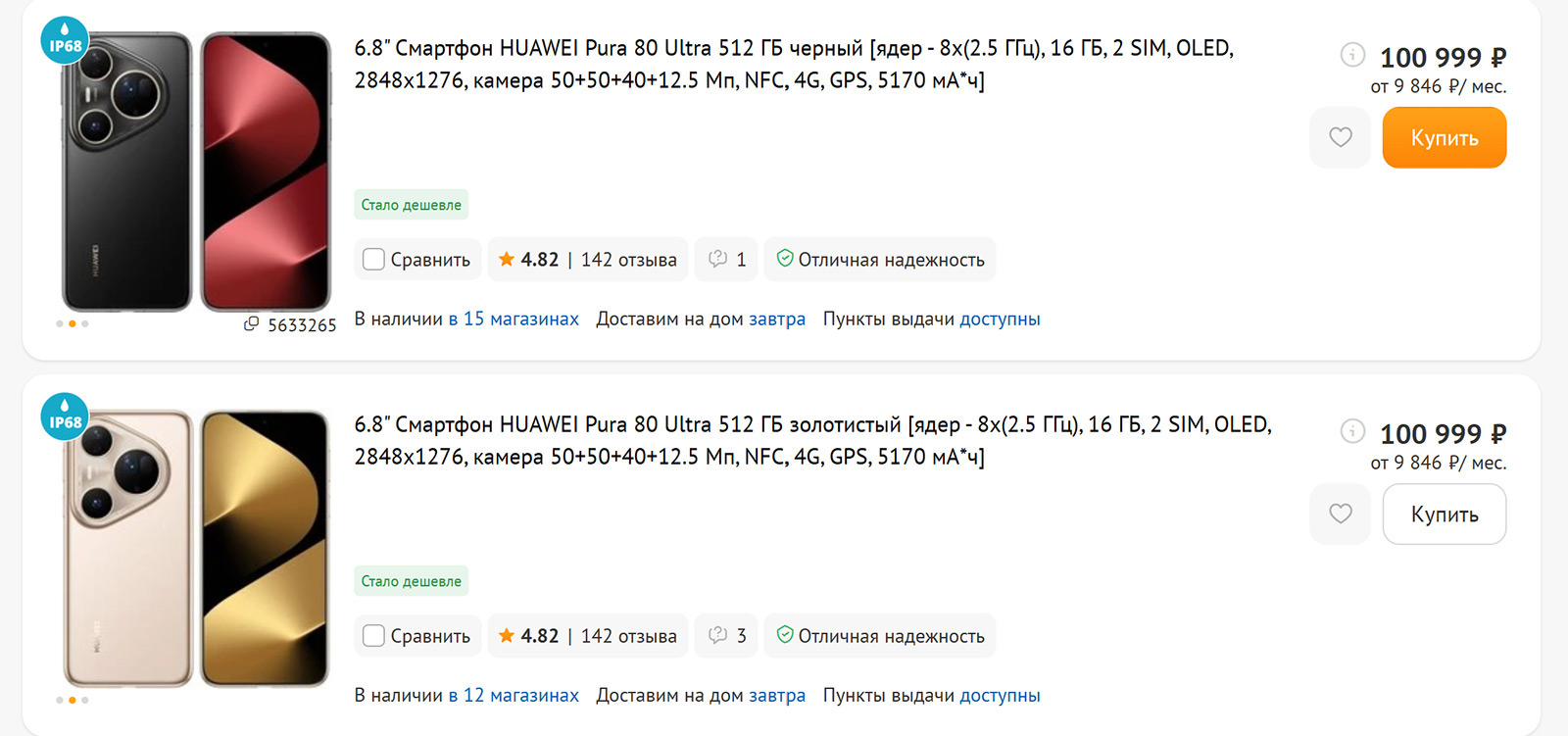Open golden phone product image
This screenshot has height=736, width=1568.
pyautogui.click(x=196, y=549)
